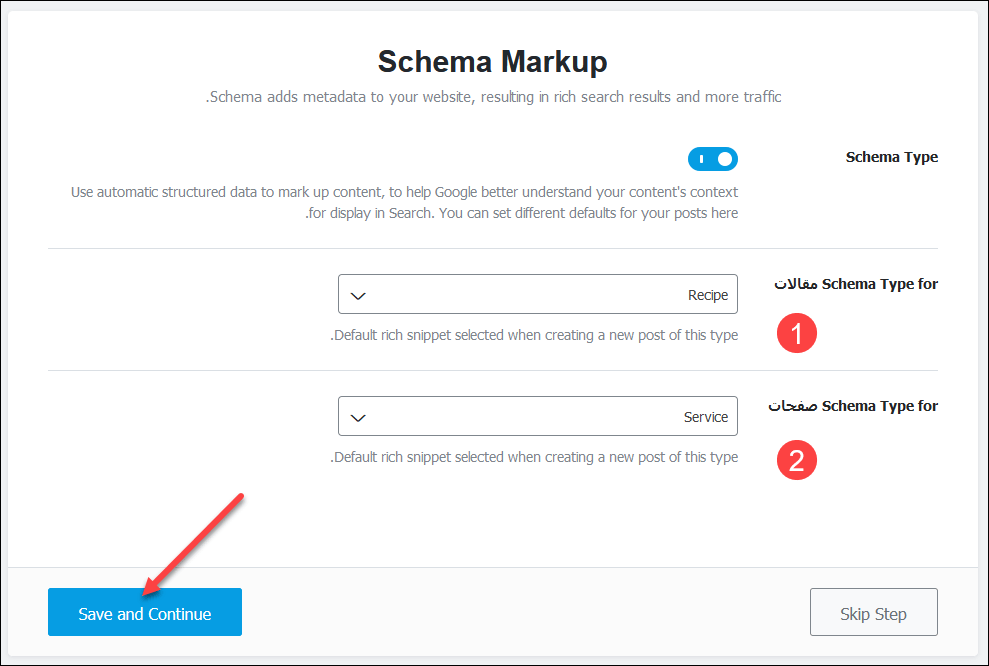Click the Skip Step button
This screenshot has width=989, height=666.
click(x=873, y=613)
